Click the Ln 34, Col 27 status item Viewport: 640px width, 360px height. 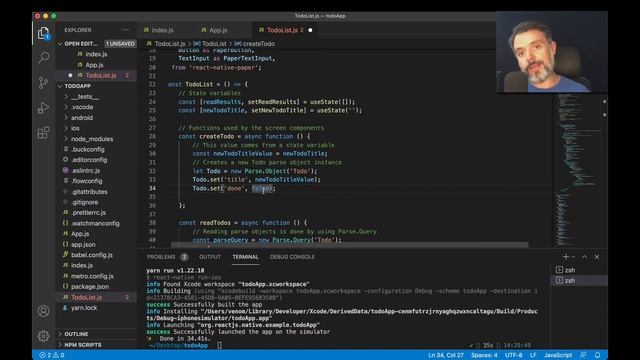click(x=446, y=355)
